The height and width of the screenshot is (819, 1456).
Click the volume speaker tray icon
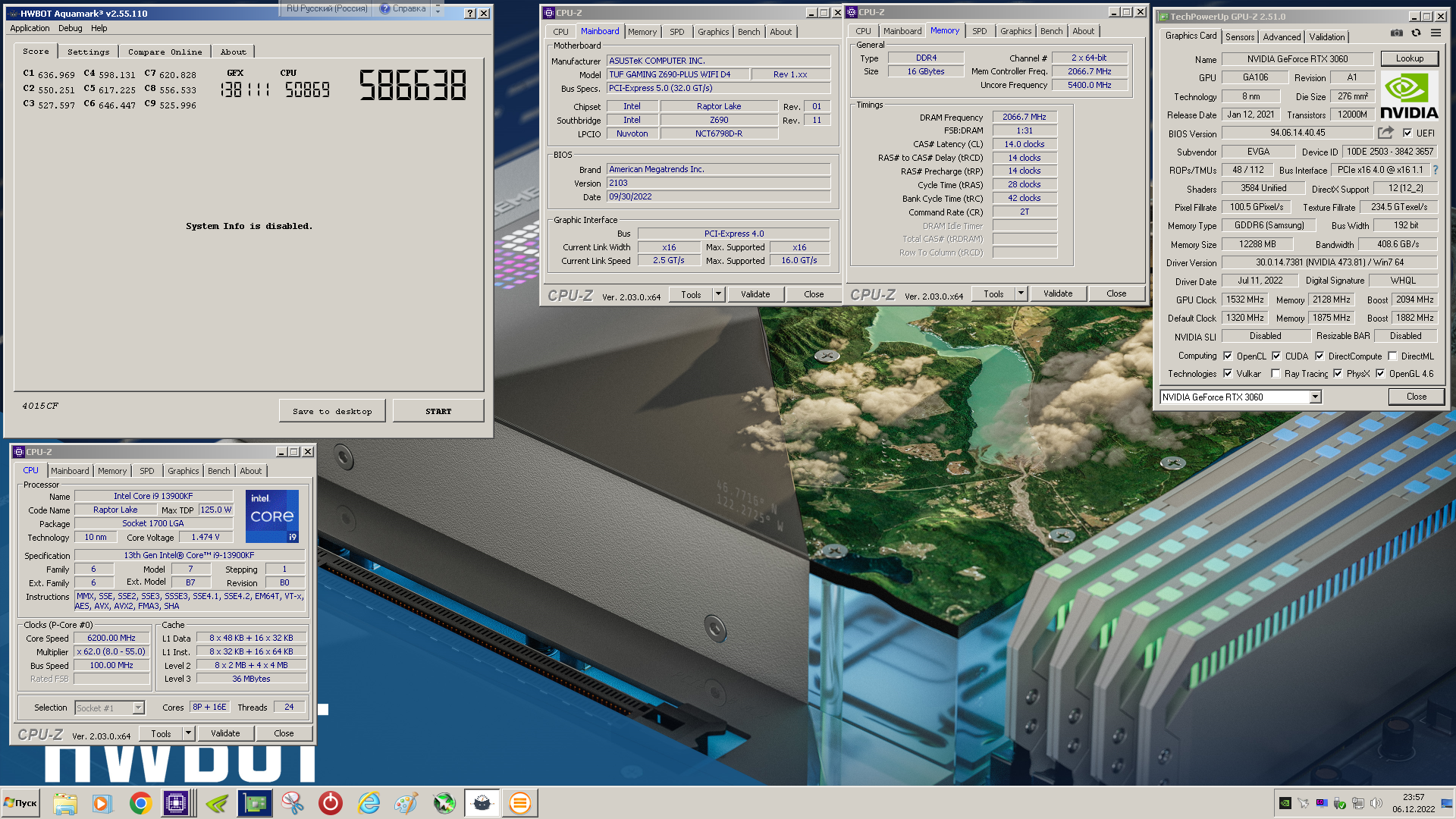pyautogui.click(x=1376, y=803)
